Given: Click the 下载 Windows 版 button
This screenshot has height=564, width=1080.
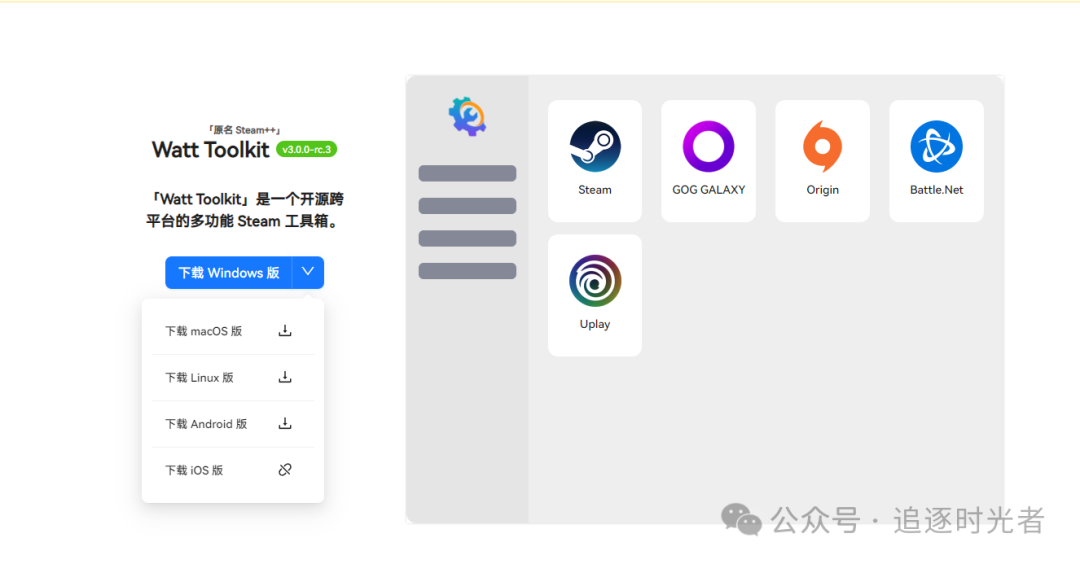Looking at the screenshot, I should [229, 273].
